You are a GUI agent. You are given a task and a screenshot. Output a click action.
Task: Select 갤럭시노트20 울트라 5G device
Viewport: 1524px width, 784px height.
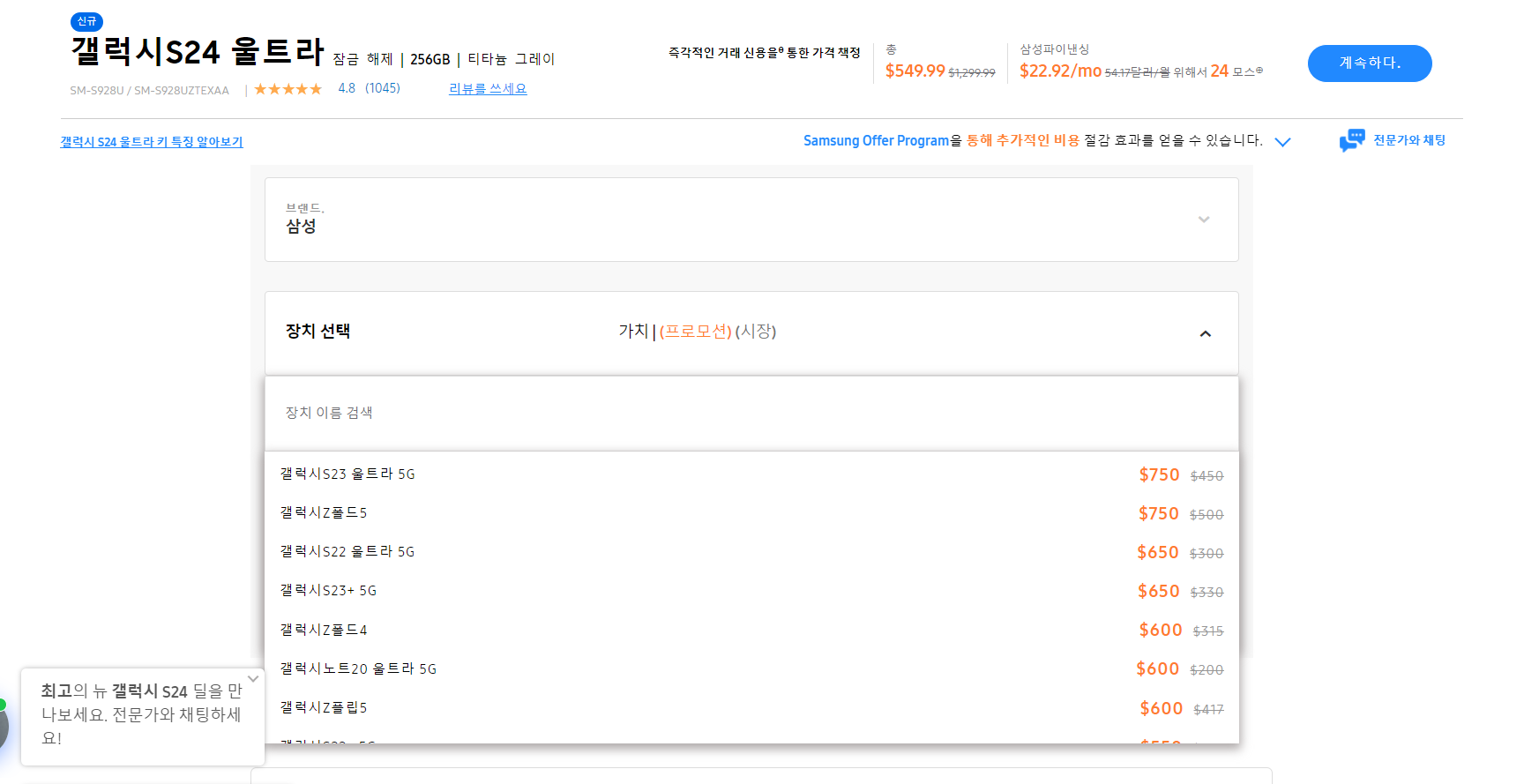[751, 668]
